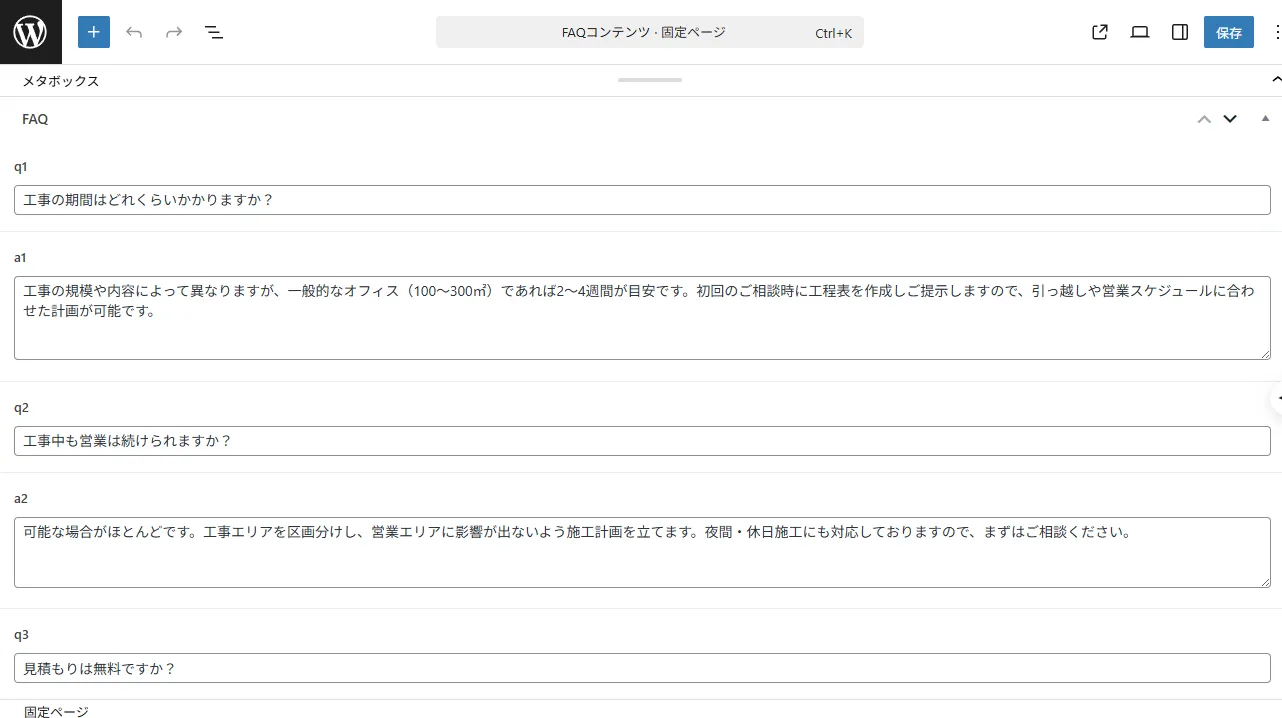This screenshot has width=1282, height=718.
Task: Click the a1 textarea resize grip
Action: pos(1264,353)
